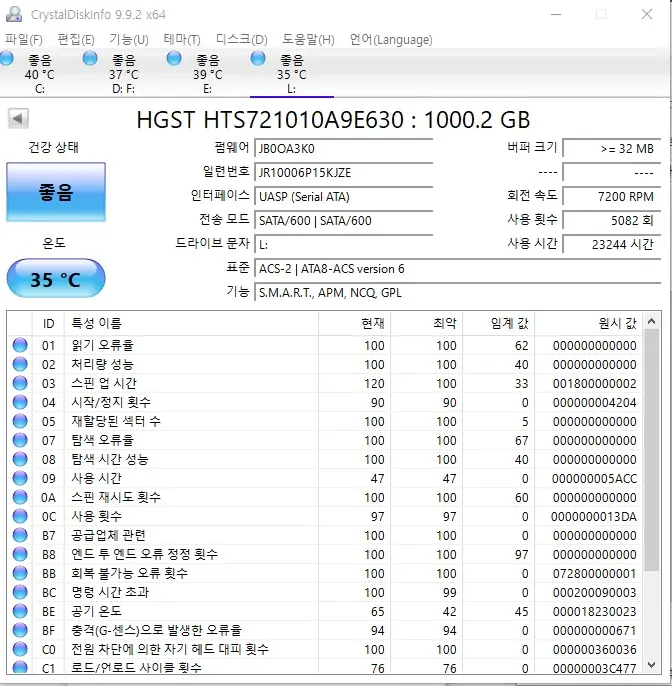Click status circle for 03 스핀 업 시간
Image resolution: width=672 pixels, height=686 pixels.
click(x=20, y=383)
